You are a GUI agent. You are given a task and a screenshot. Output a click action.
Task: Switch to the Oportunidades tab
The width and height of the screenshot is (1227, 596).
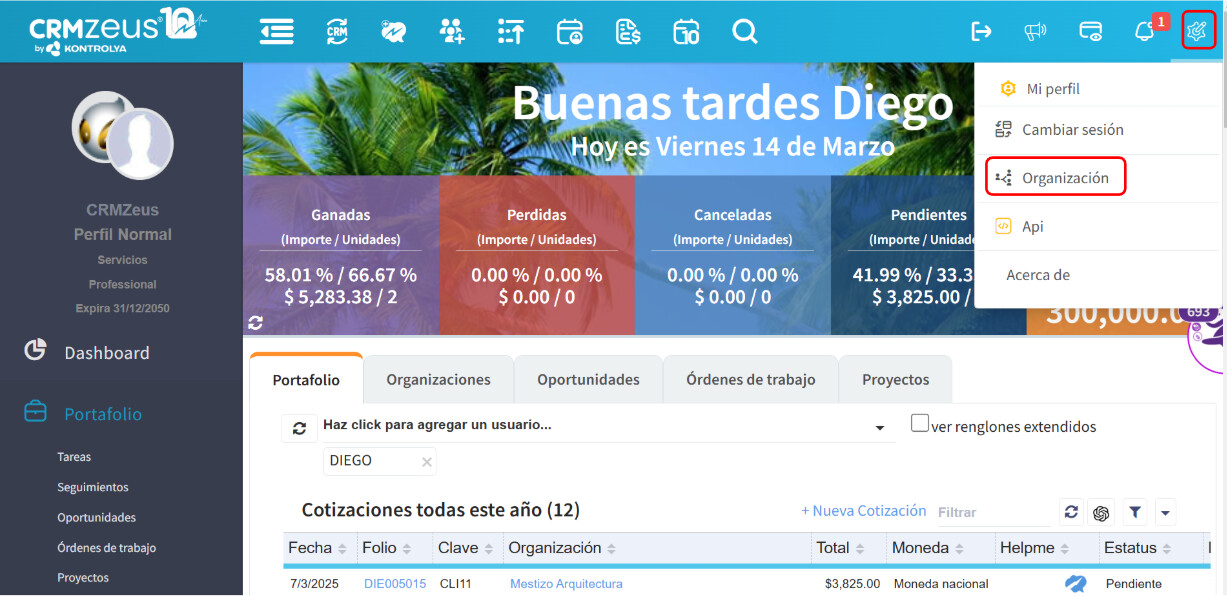(x=588, y=380)
